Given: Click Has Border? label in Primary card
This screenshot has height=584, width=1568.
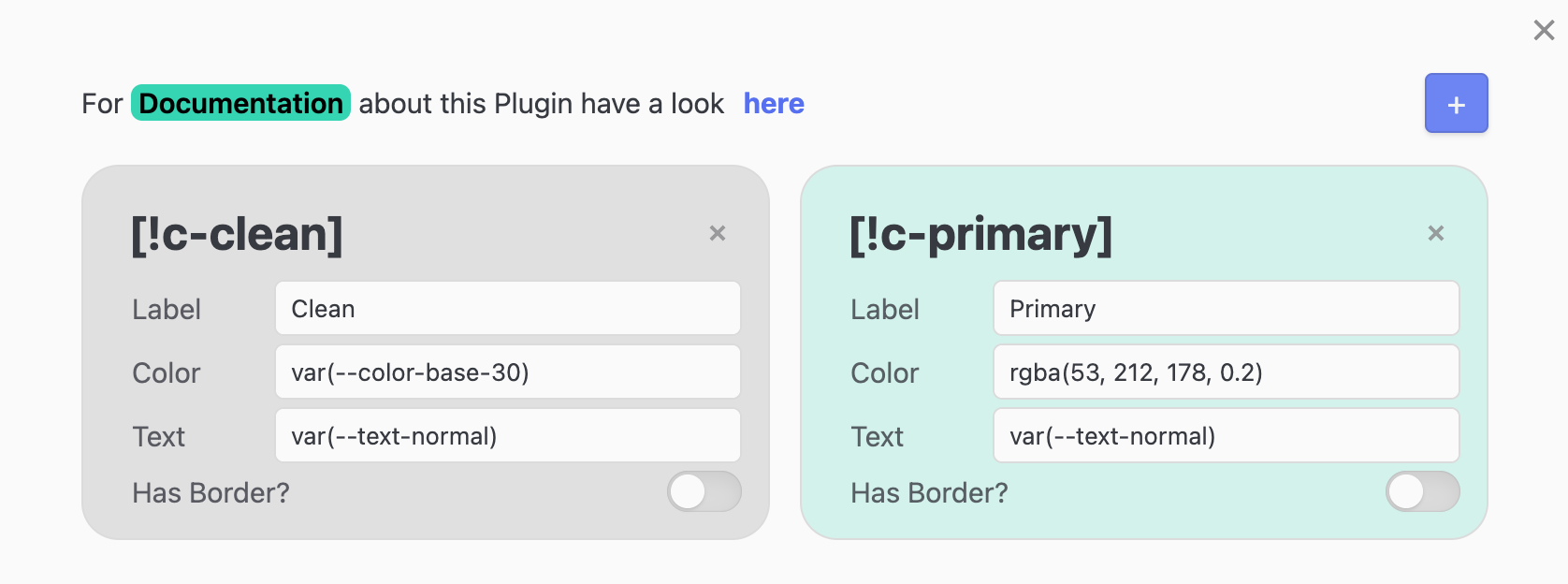Looking at the screenshot, I should (x=929, y=493).
